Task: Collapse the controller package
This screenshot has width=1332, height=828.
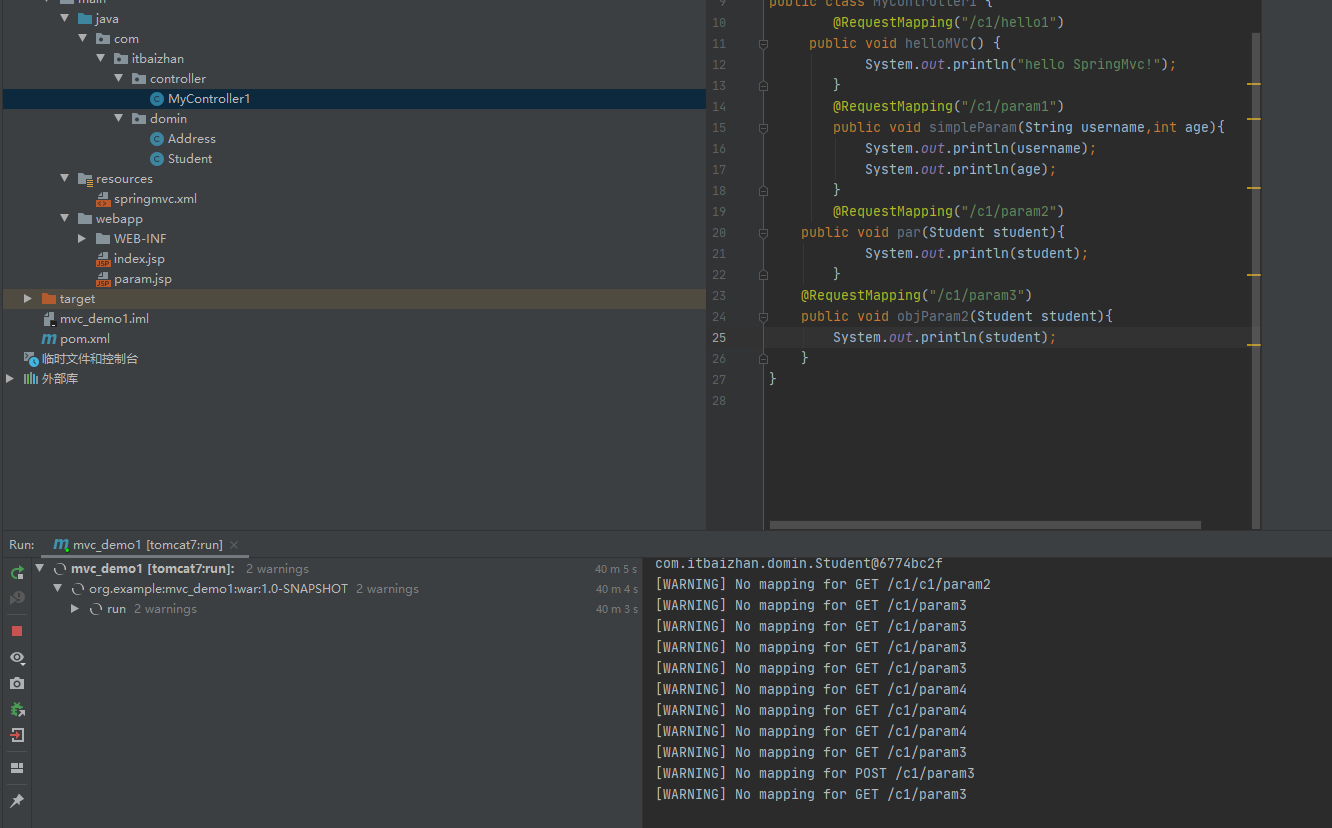Action: pos(119,79)
